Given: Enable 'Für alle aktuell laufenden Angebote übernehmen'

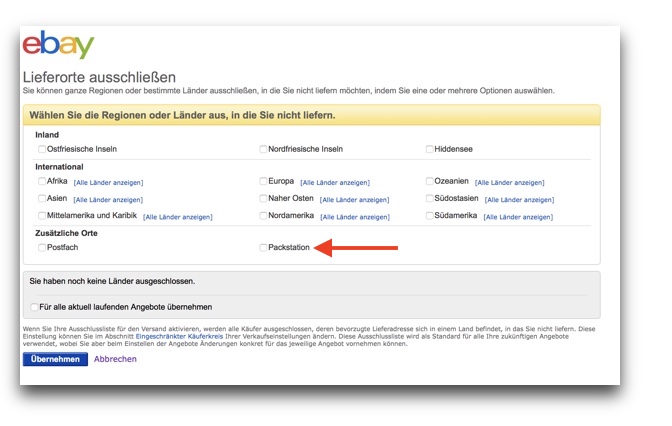Looking at the screenshot, I should tap(34, 307).
